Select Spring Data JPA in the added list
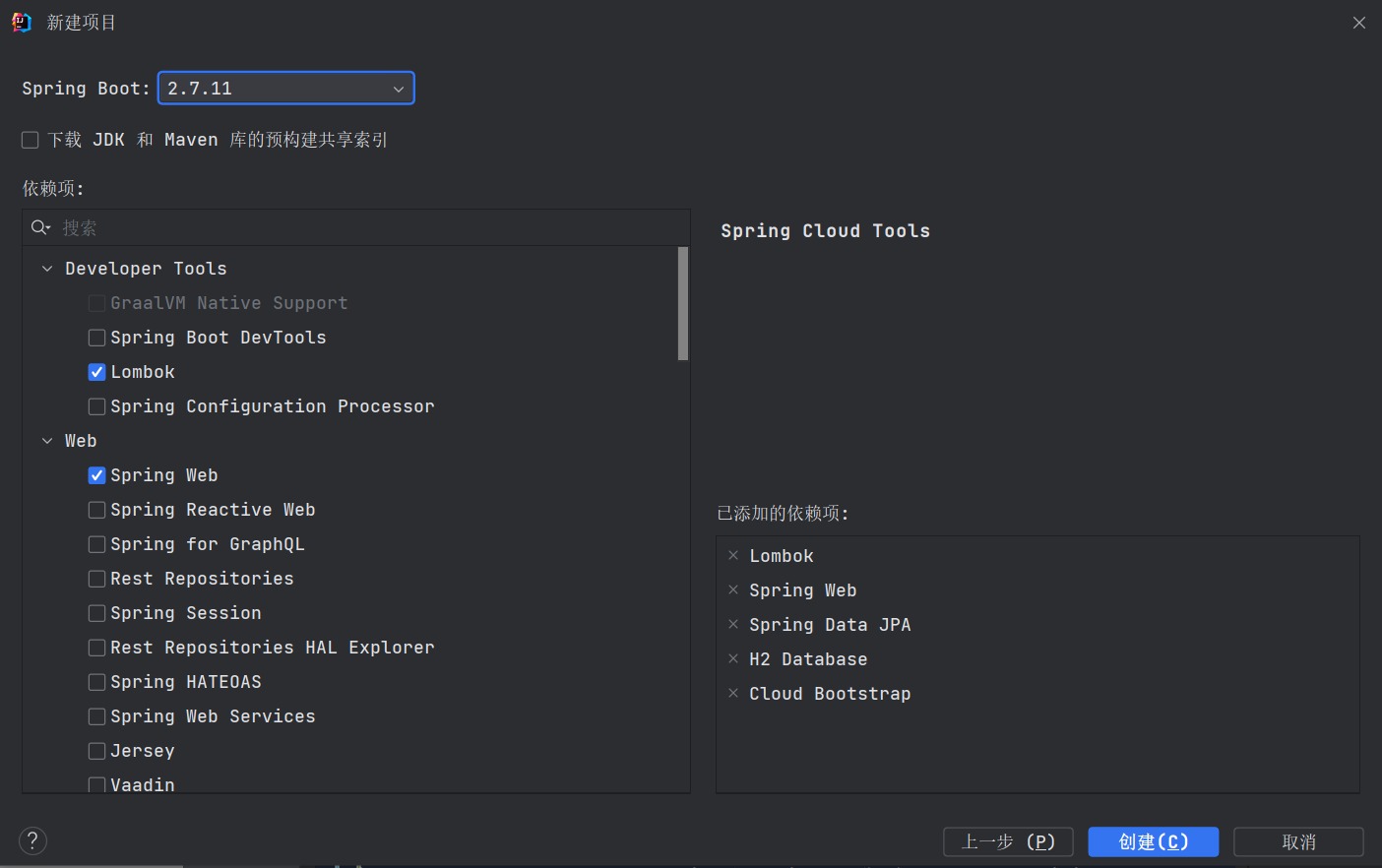Image resolution: width=1382 pixels, height=868 pixels. pos(830,625)
